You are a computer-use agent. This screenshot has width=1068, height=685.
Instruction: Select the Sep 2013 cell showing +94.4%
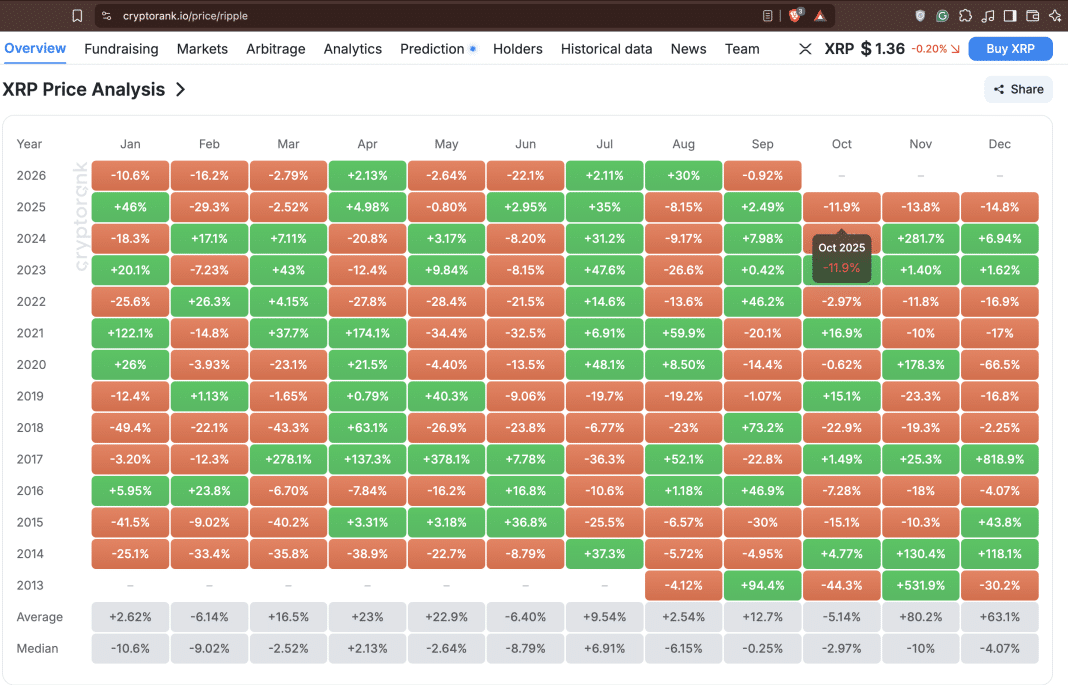click(762, 586)
